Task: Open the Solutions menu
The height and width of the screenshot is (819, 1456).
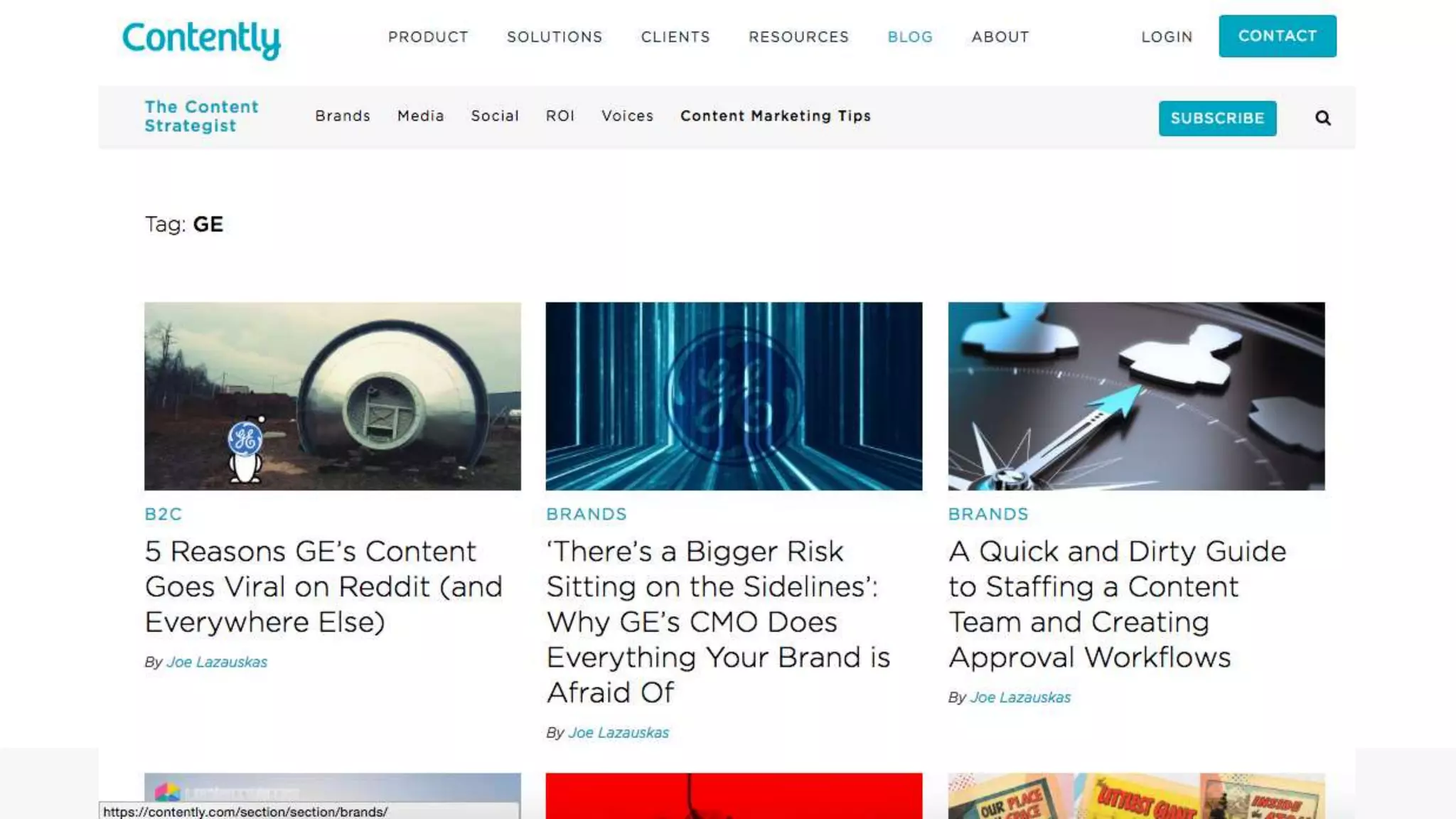Action: click(555, 37)
